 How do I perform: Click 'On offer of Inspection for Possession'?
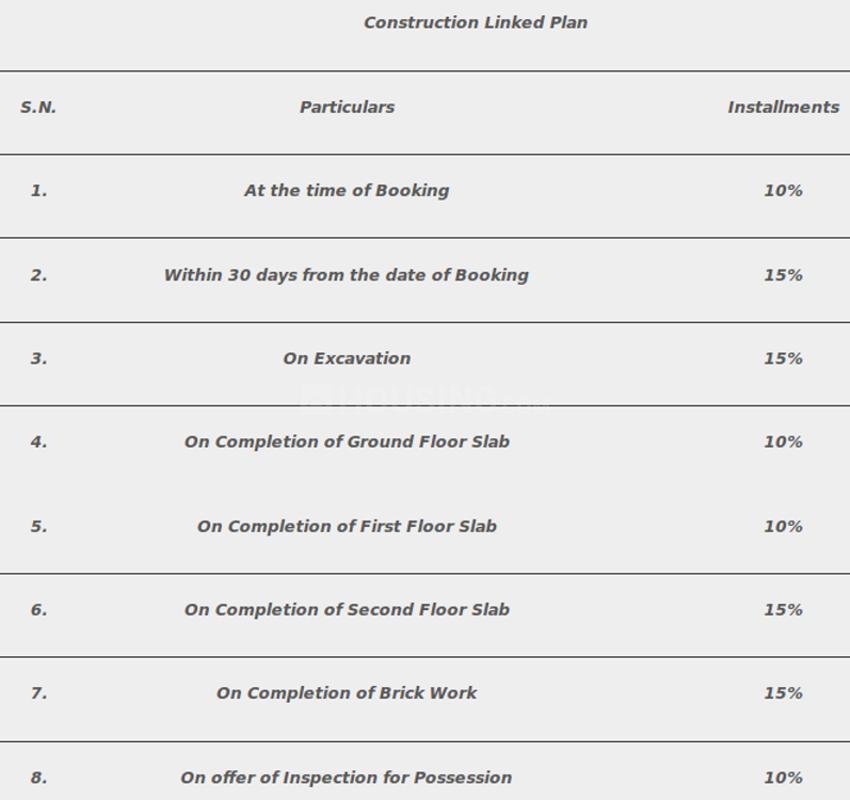pos(346,778)
